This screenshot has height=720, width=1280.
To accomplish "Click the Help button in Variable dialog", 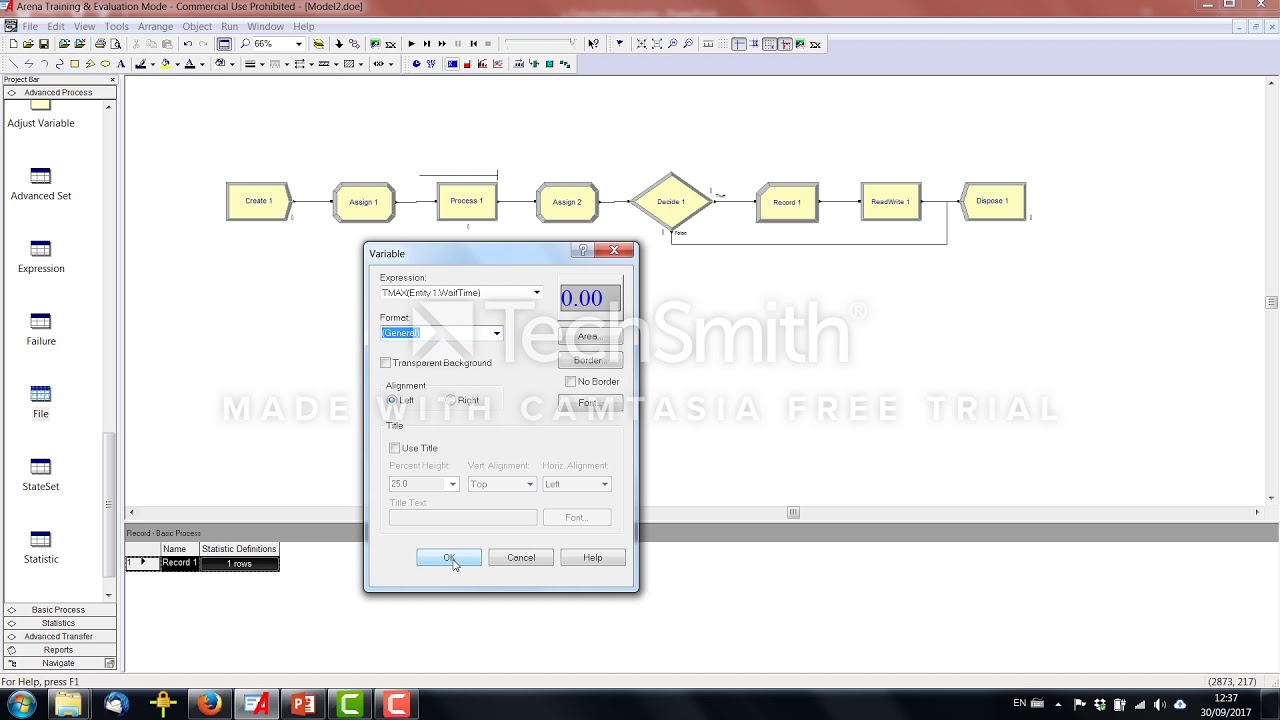I will click(593, 558).
